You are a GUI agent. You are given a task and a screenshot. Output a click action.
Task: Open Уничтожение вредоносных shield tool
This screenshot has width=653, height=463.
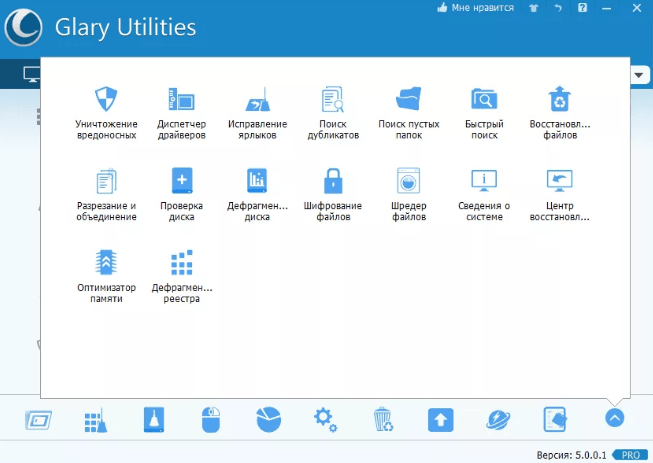[106, 112]
